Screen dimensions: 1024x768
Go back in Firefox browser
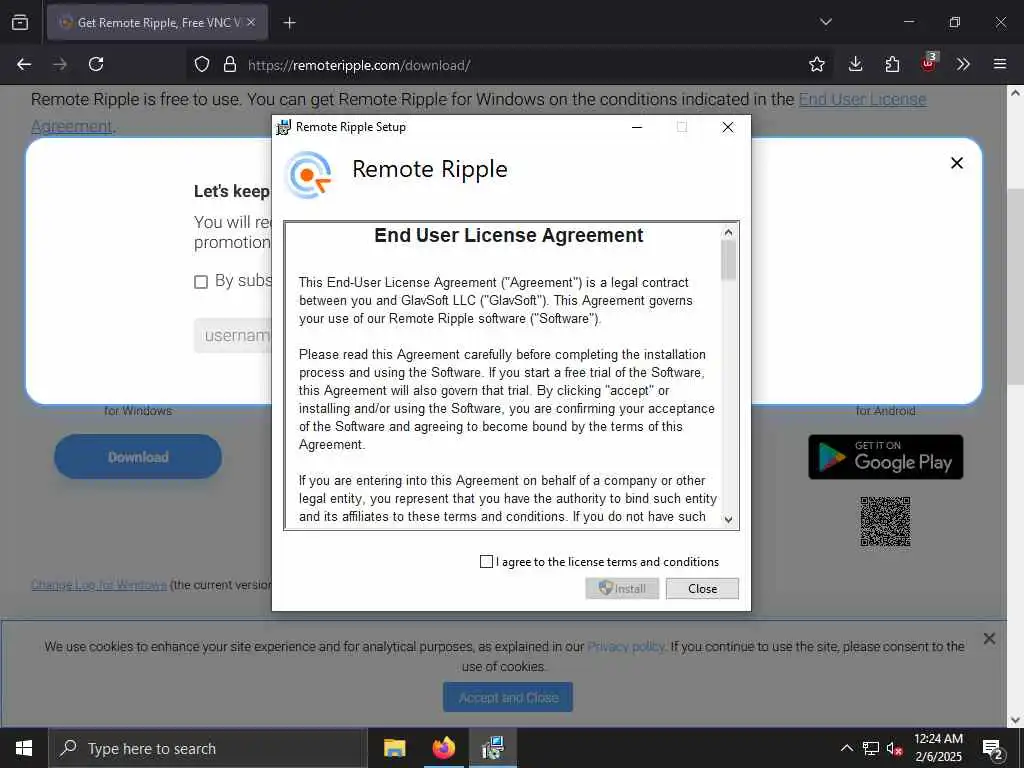click(24, 64)
